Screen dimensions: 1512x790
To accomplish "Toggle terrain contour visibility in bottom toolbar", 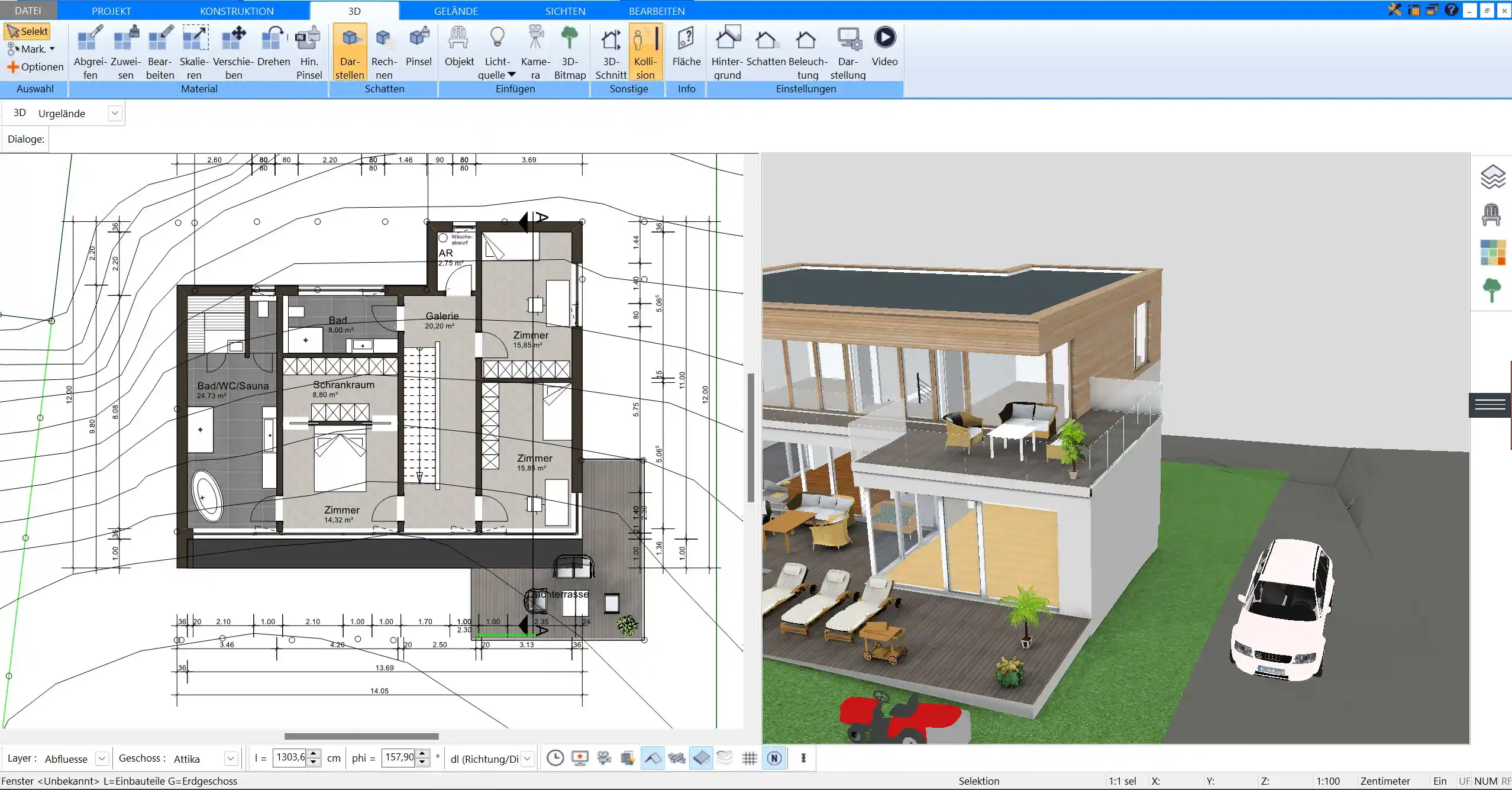I will (725, 758).
